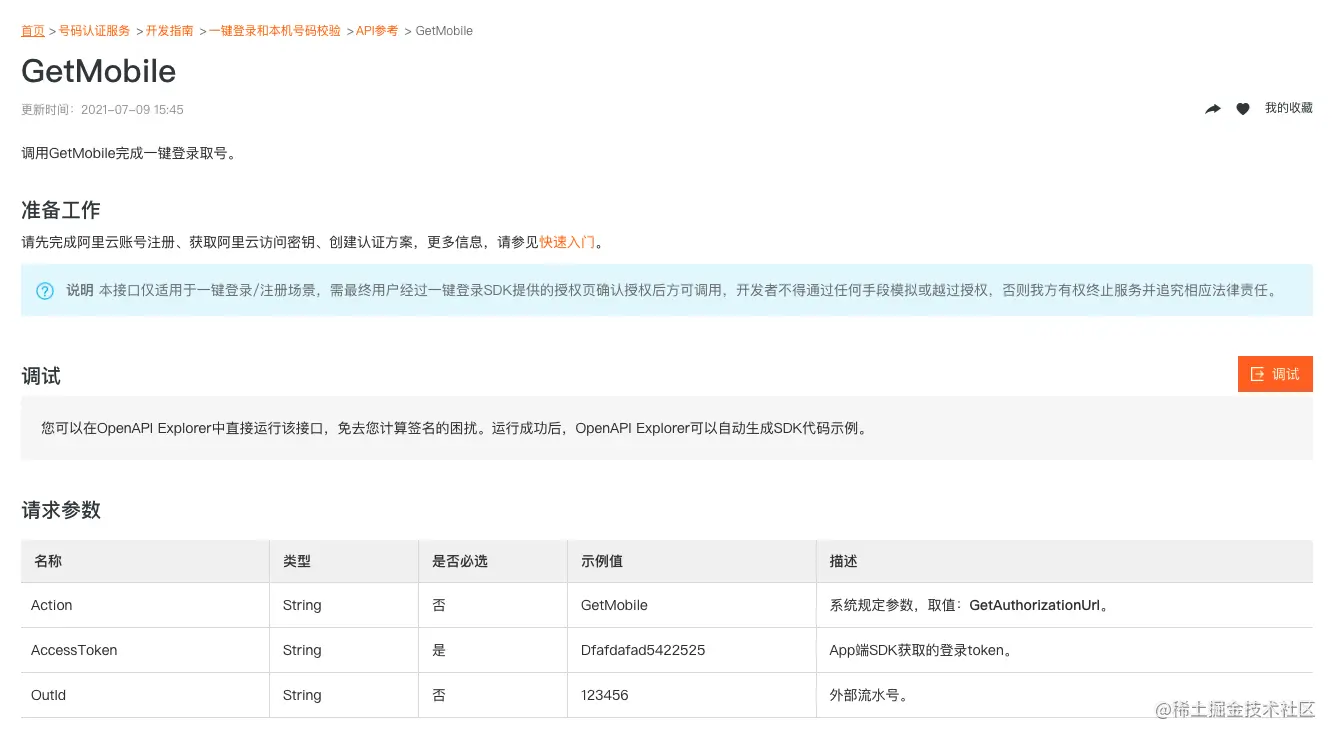Navigate to 一键登录和本机号码校验 breadcrumb

(x=275, y=31)
